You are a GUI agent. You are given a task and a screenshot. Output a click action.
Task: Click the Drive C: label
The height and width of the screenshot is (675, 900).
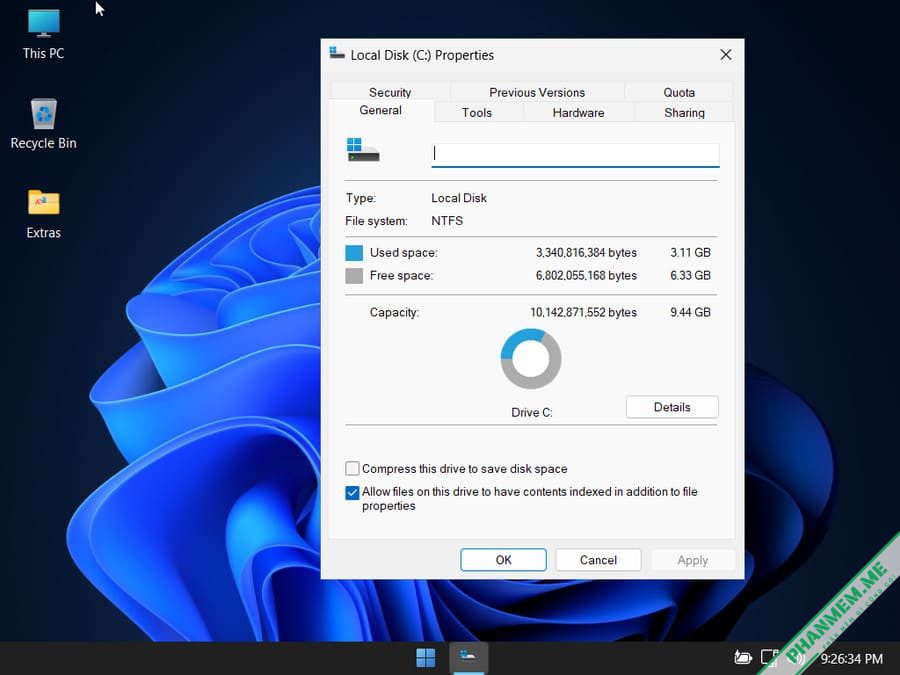(532, 412)
